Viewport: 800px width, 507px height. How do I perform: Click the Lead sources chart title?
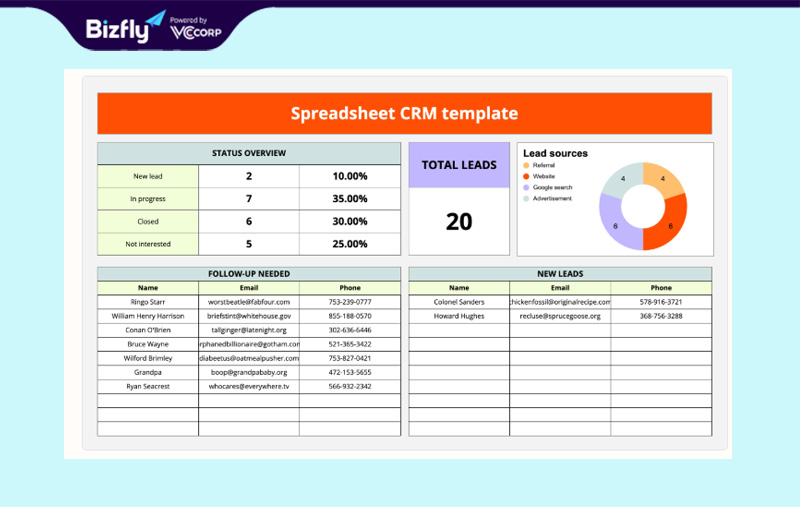tap(556, 153)
